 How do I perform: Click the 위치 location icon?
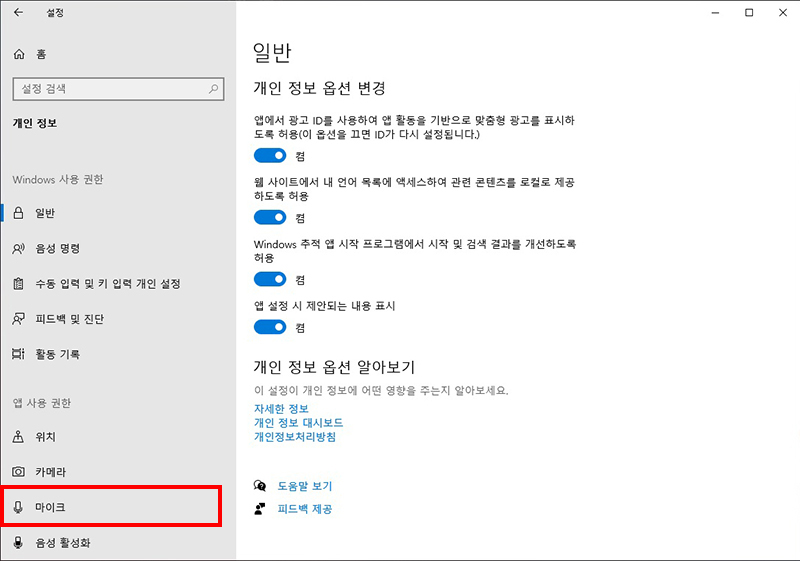click(x=18, y=437)
